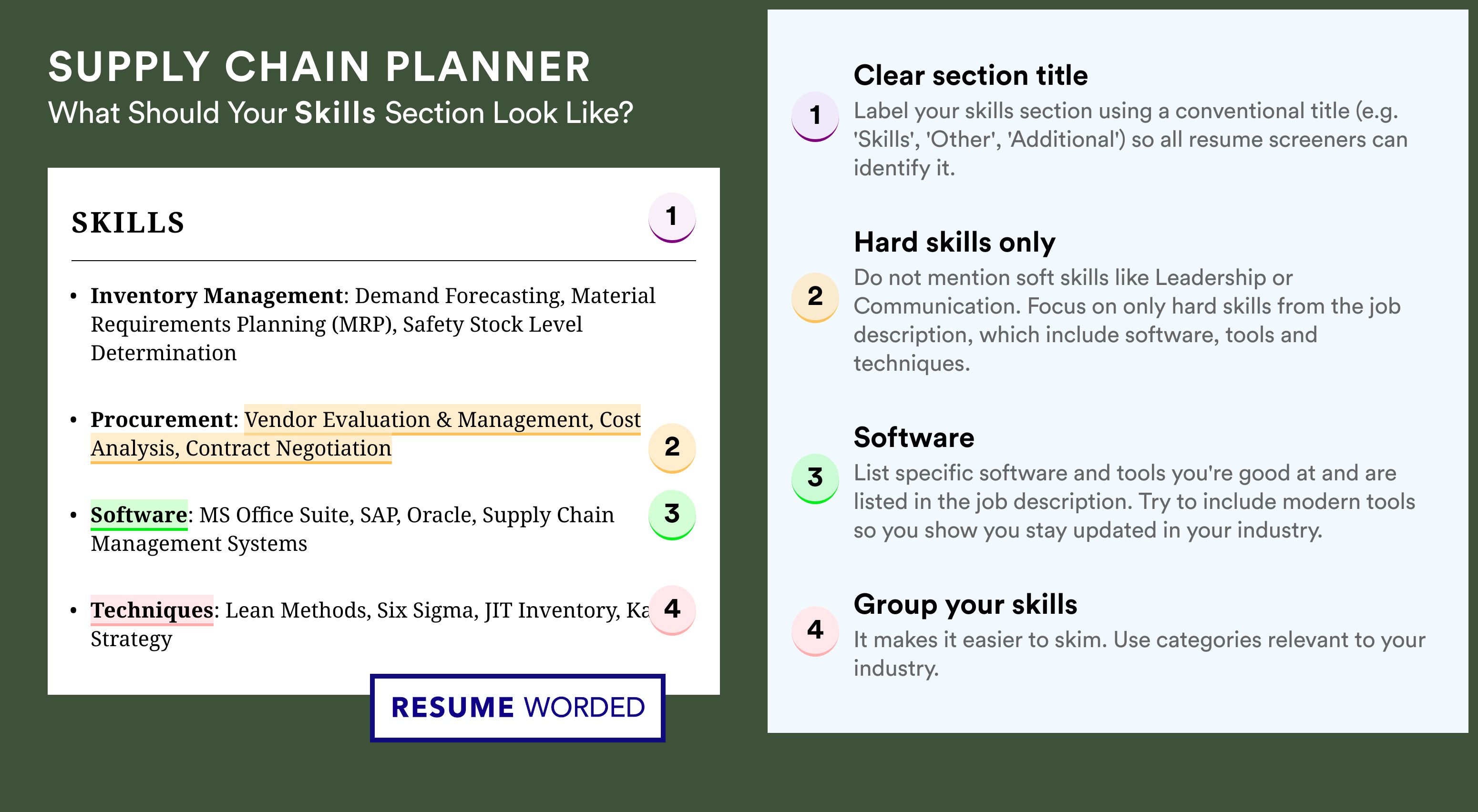Click the Resume Worded logo
The image size is (1478, 812).
517,708
